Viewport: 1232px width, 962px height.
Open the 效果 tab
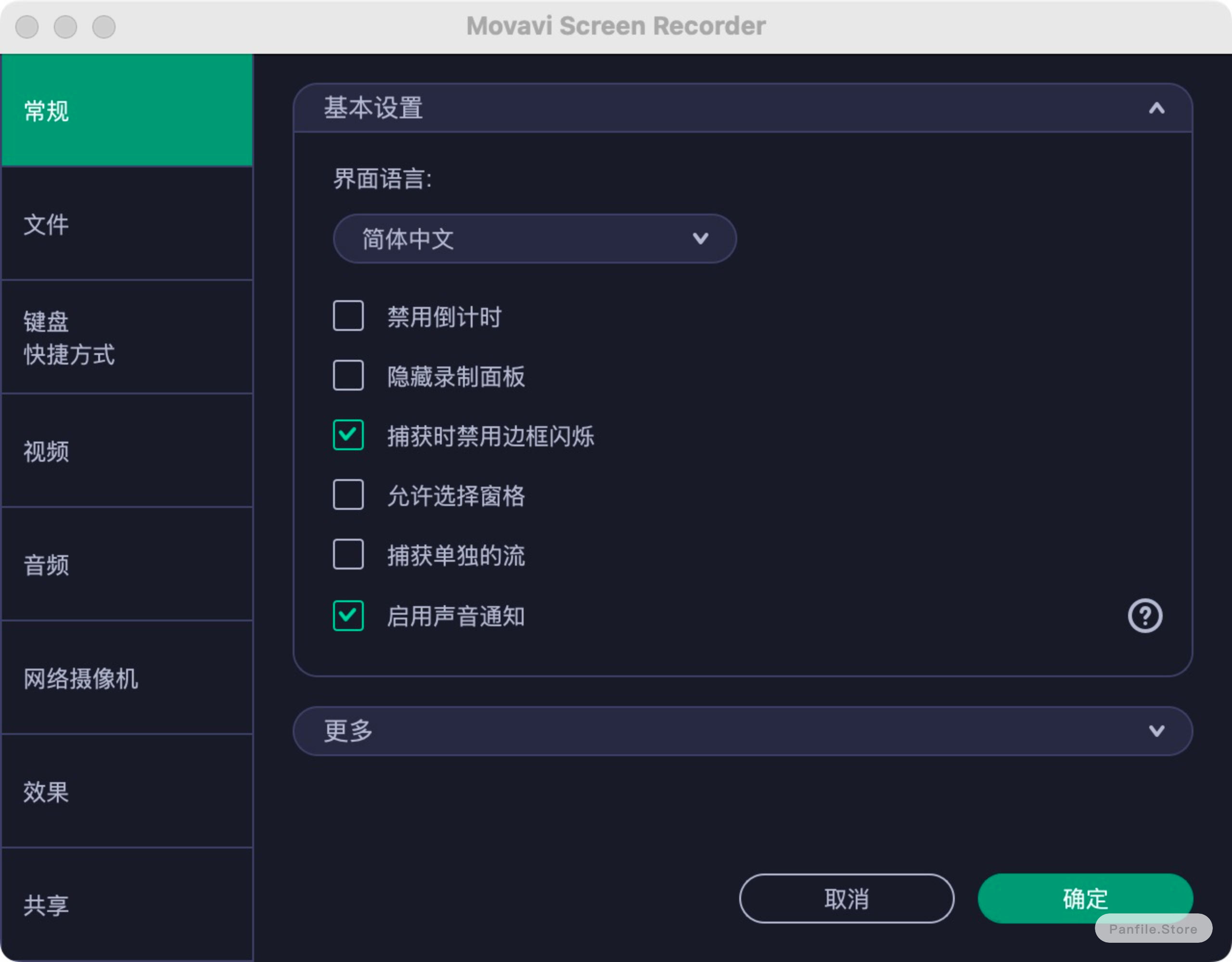[x=127, y=792]
